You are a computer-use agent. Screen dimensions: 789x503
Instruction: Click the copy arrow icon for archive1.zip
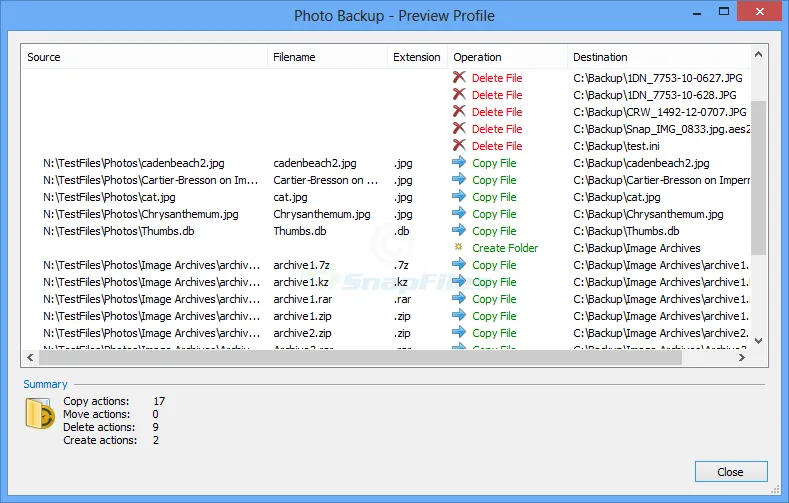(x=459, y=315)
